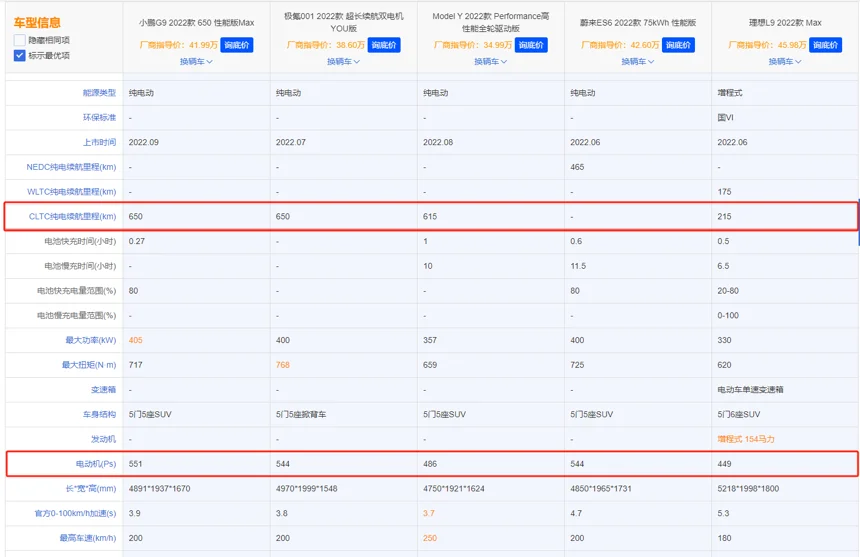Viewport: 860px width, 557px height.
Task: Open 换辆车 dropdown under 蔚来ES6
Action: pos(638,61)
